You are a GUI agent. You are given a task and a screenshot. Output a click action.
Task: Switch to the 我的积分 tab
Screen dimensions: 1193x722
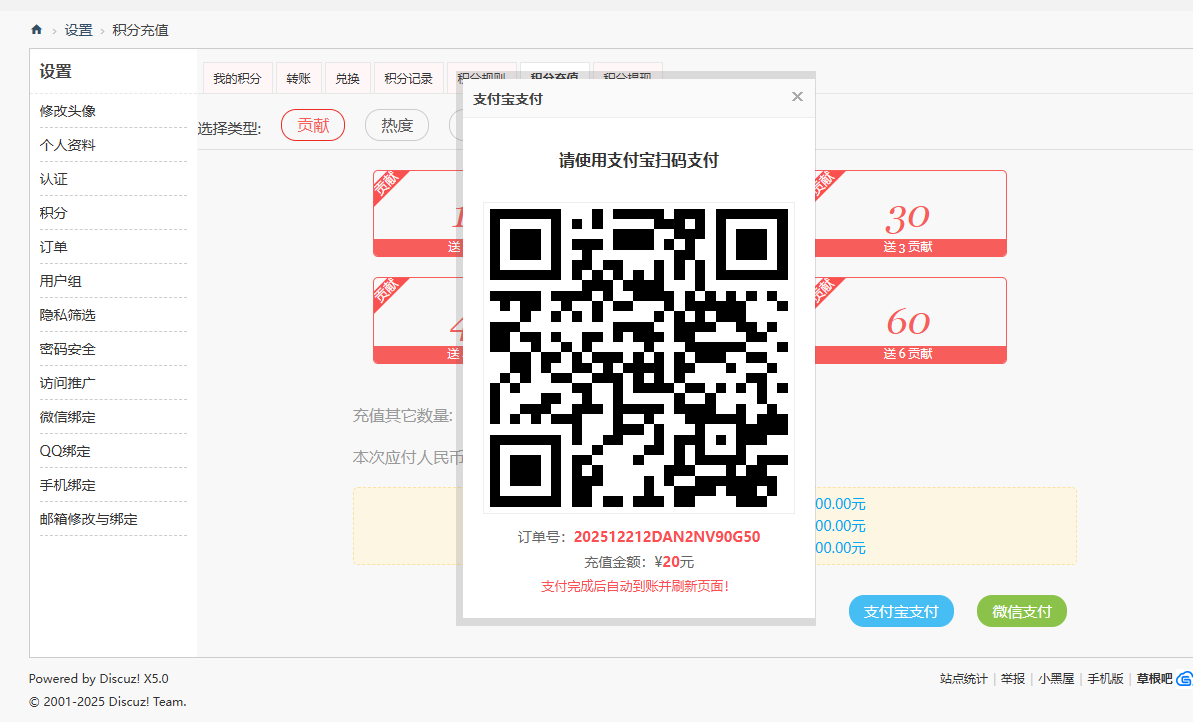(x=237, y=77)
